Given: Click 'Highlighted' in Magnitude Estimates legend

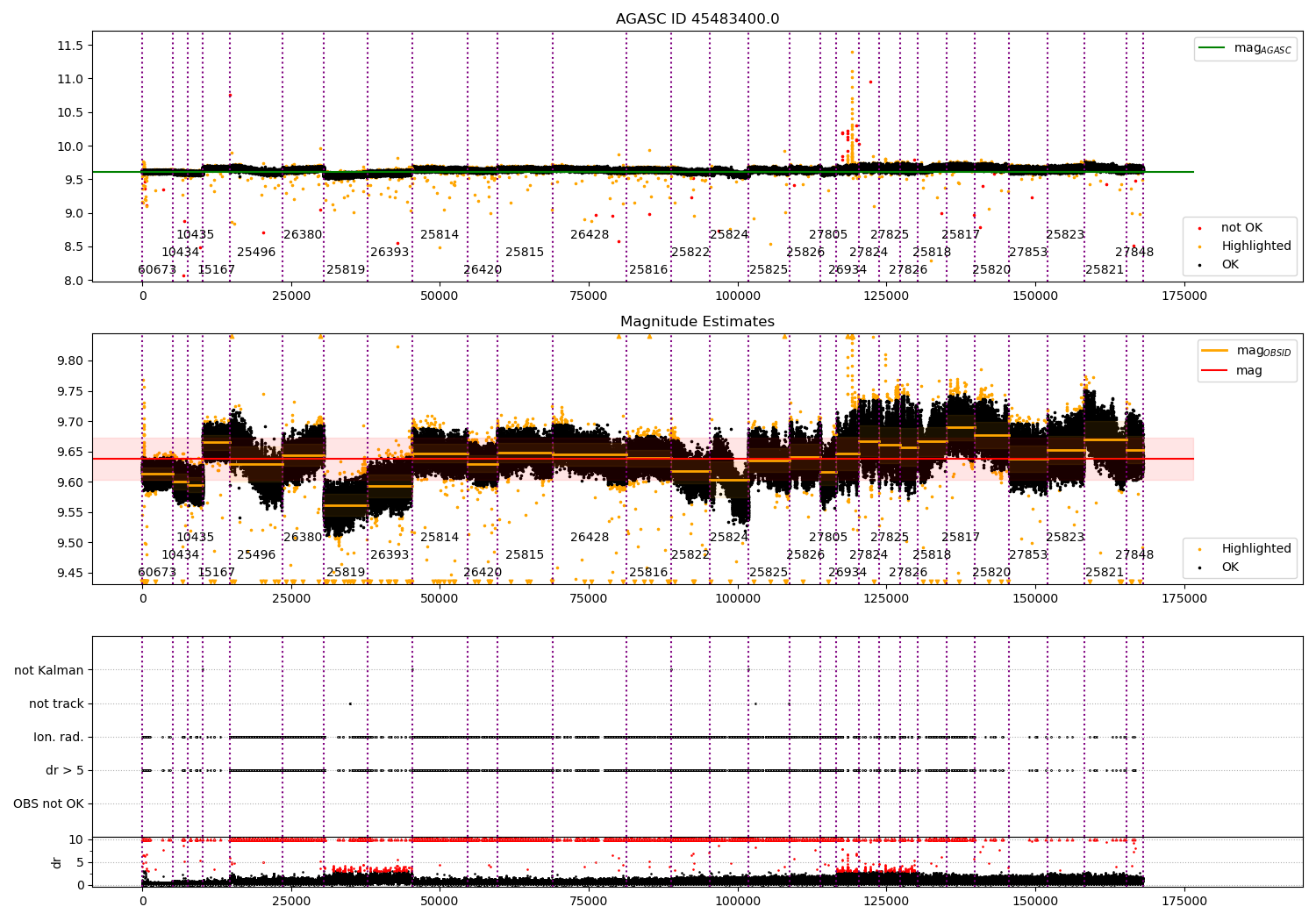Looking at the screenshot, I should (x=1256, y=549).
